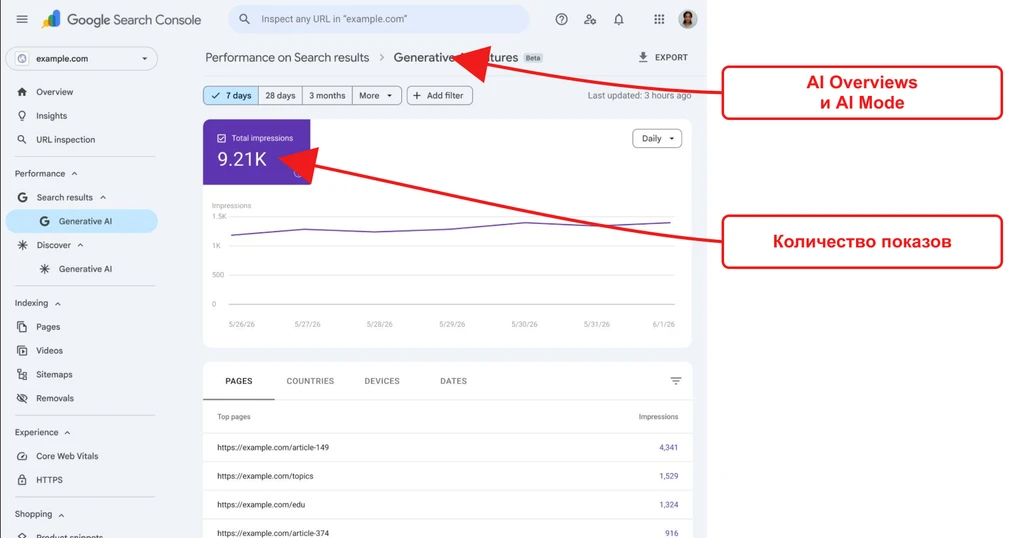Collapse the Performance section
Viewport: 1024px width, 538px height.
click(74, 174)
